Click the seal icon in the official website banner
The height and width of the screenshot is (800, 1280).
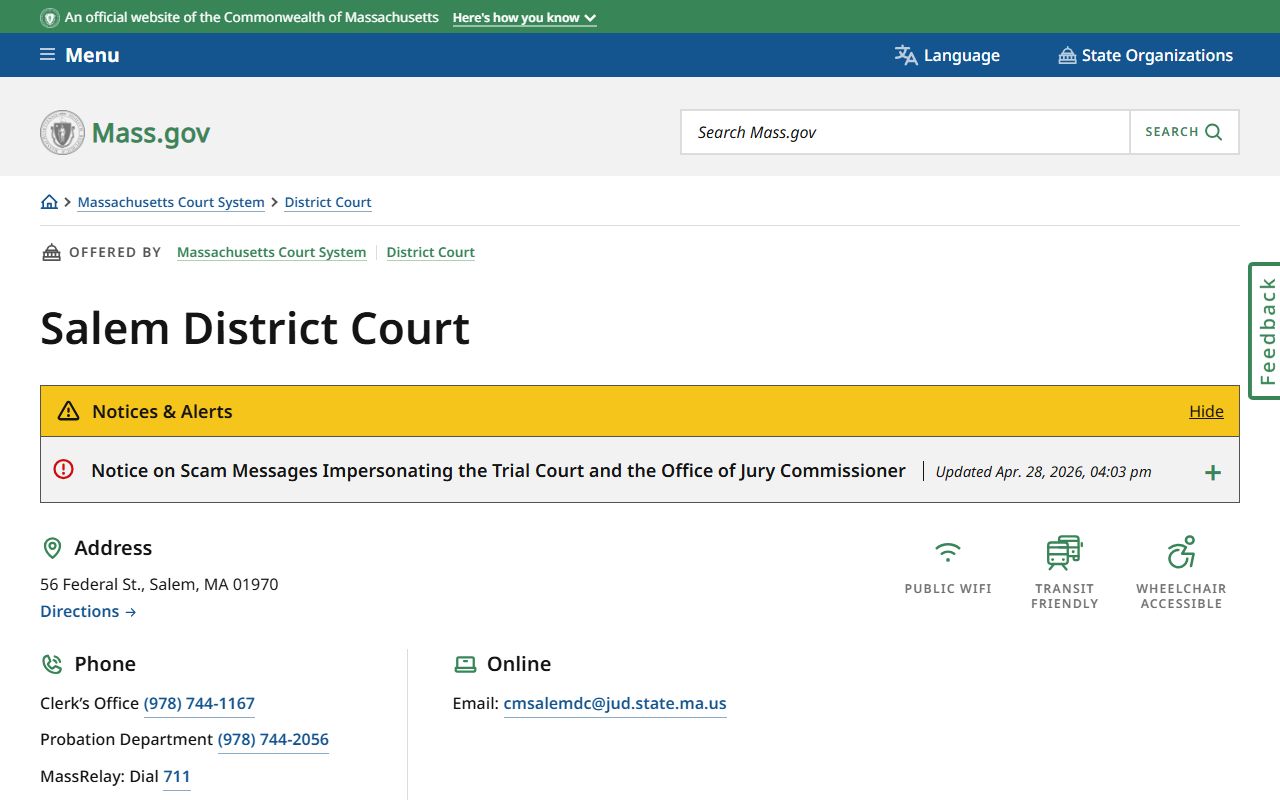[49, 18]
